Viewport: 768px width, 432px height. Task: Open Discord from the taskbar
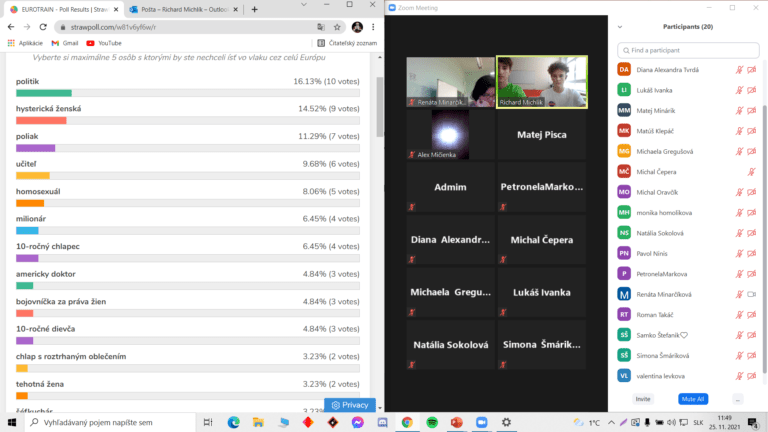coord(383,422)
